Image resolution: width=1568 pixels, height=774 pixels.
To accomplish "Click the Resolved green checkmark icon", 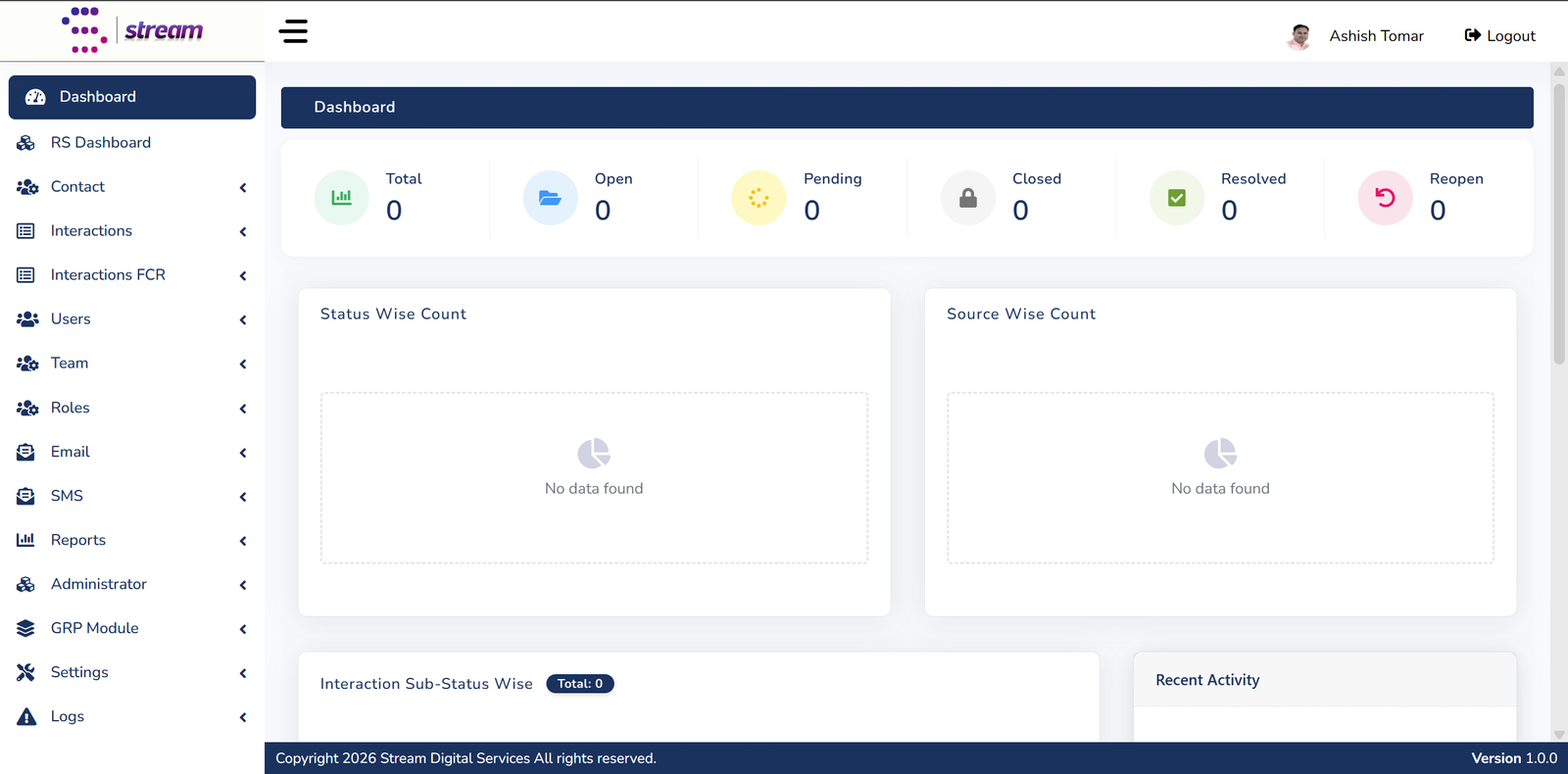I will pyautogui.click(x=1177, y=198).
